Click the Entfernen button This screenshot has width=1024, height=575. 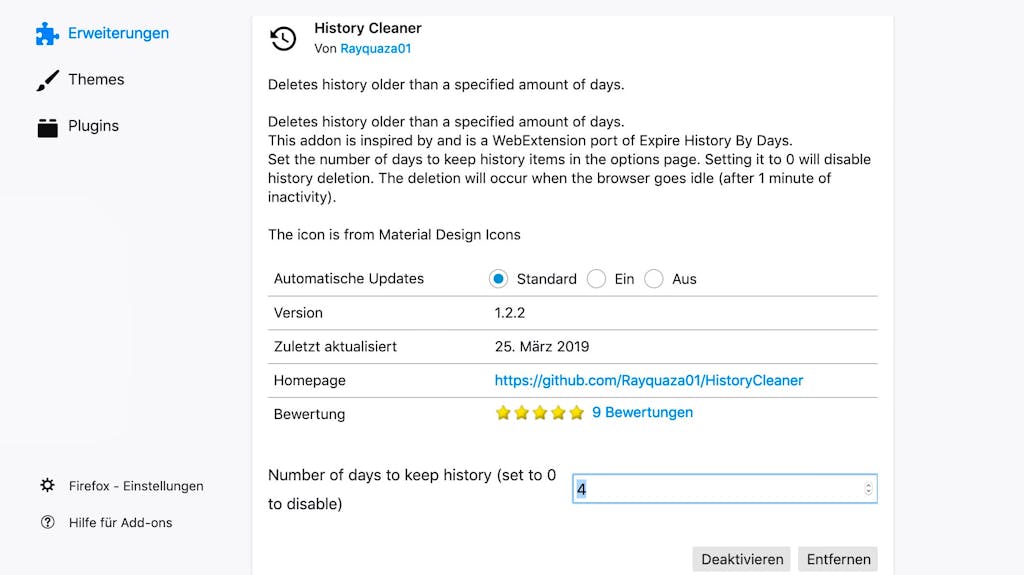(x=839, y=559)
